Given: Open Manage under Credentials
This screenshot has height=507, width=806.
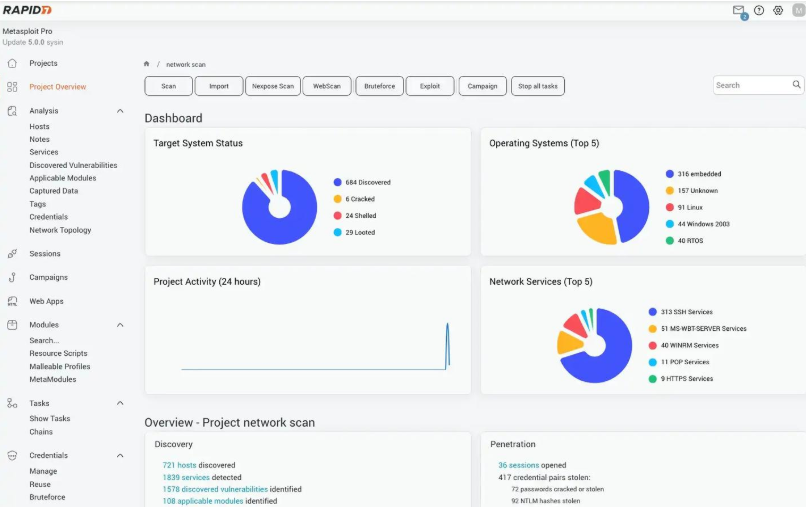Looking at the screenshot, I should click(43, 471).
